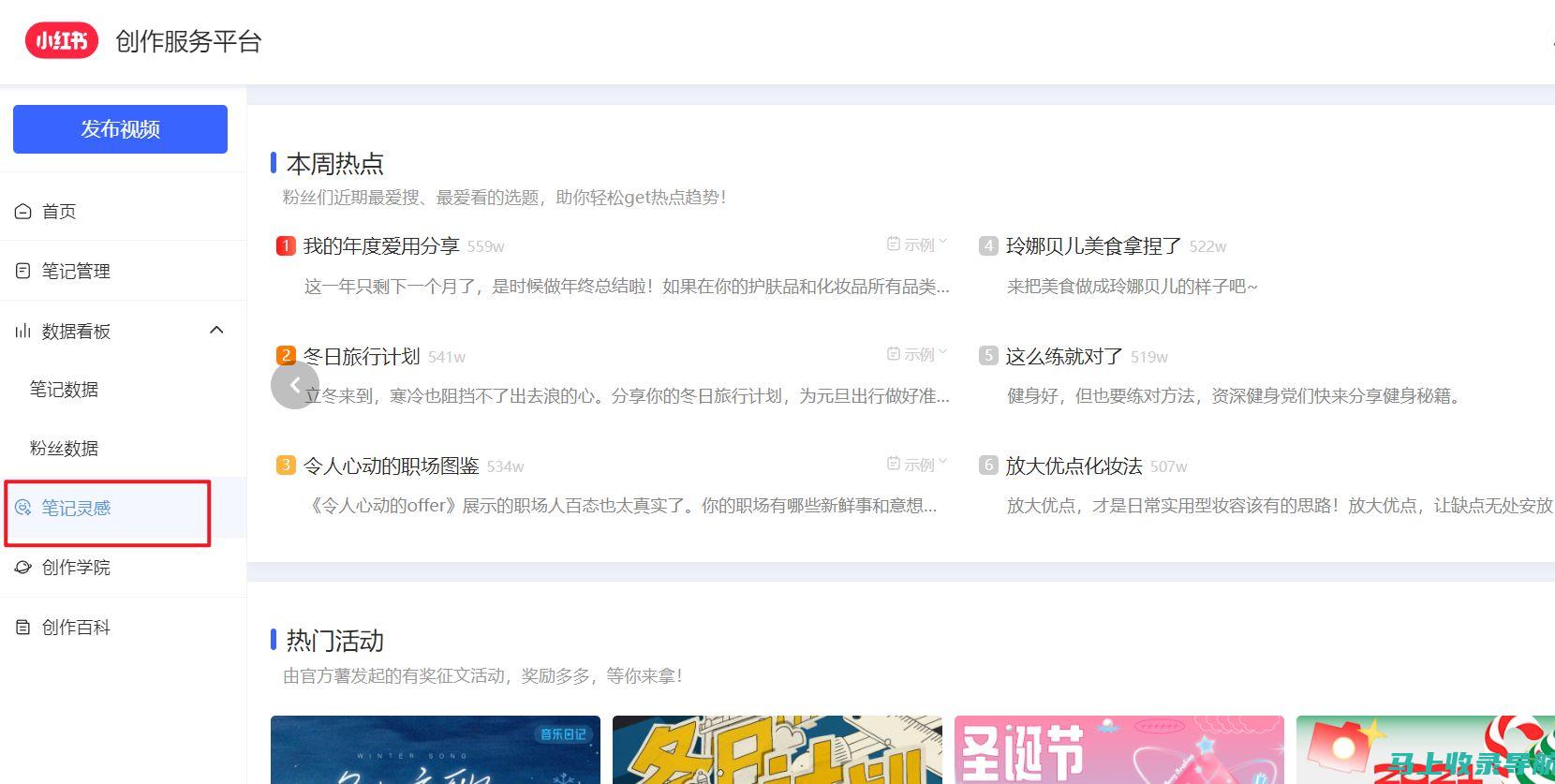Screen dimensions: 1555x784
Task: Open the 音乐日记 winter song activity thumbnail
Action: [436, 749]
